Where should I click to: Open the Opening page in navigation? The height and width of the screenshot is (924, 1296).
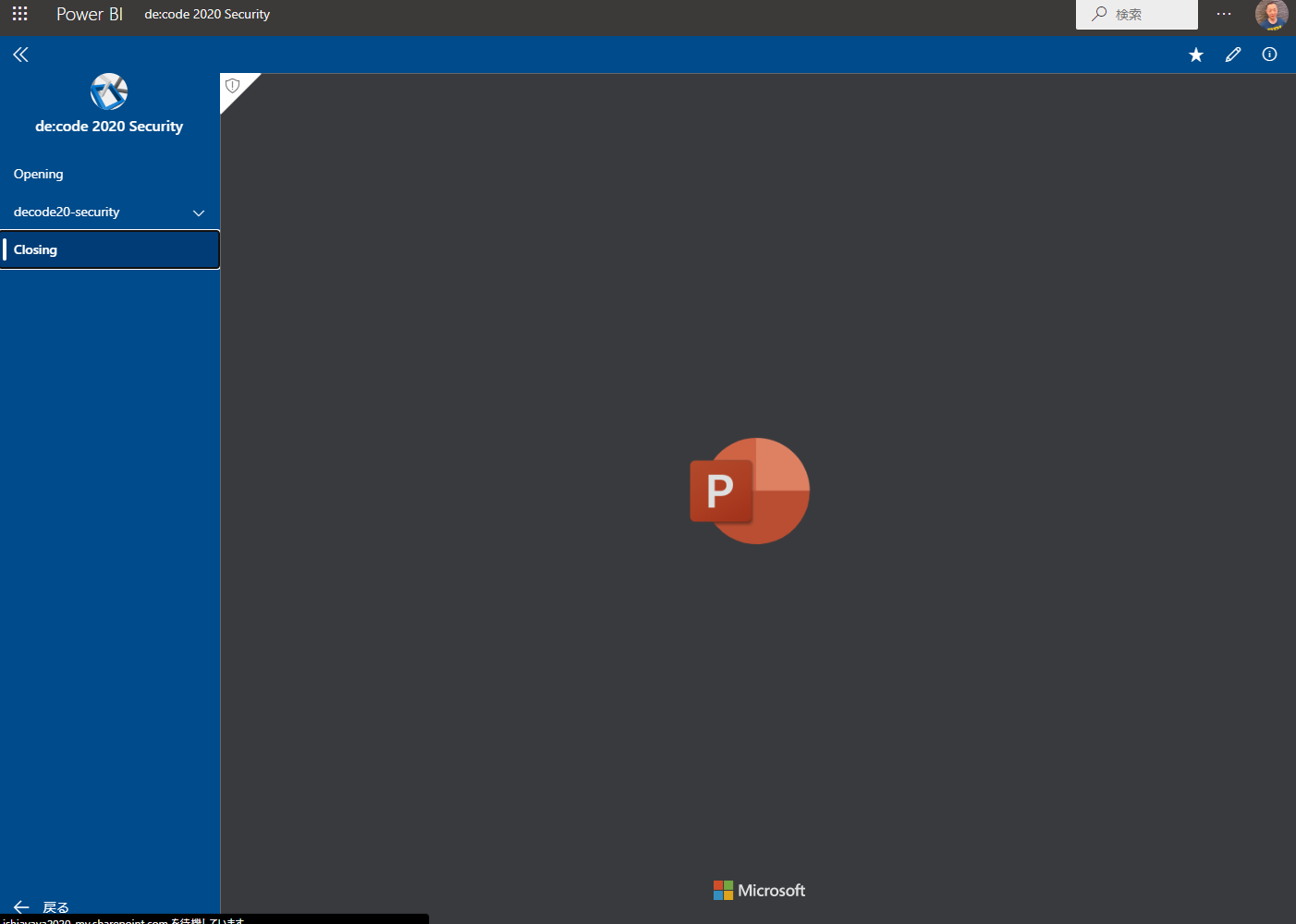coord(110,174)
